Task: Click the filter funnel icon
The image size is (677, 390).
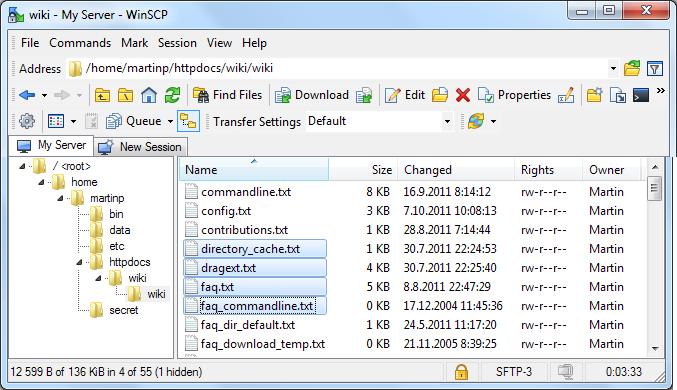Action: 655,68
